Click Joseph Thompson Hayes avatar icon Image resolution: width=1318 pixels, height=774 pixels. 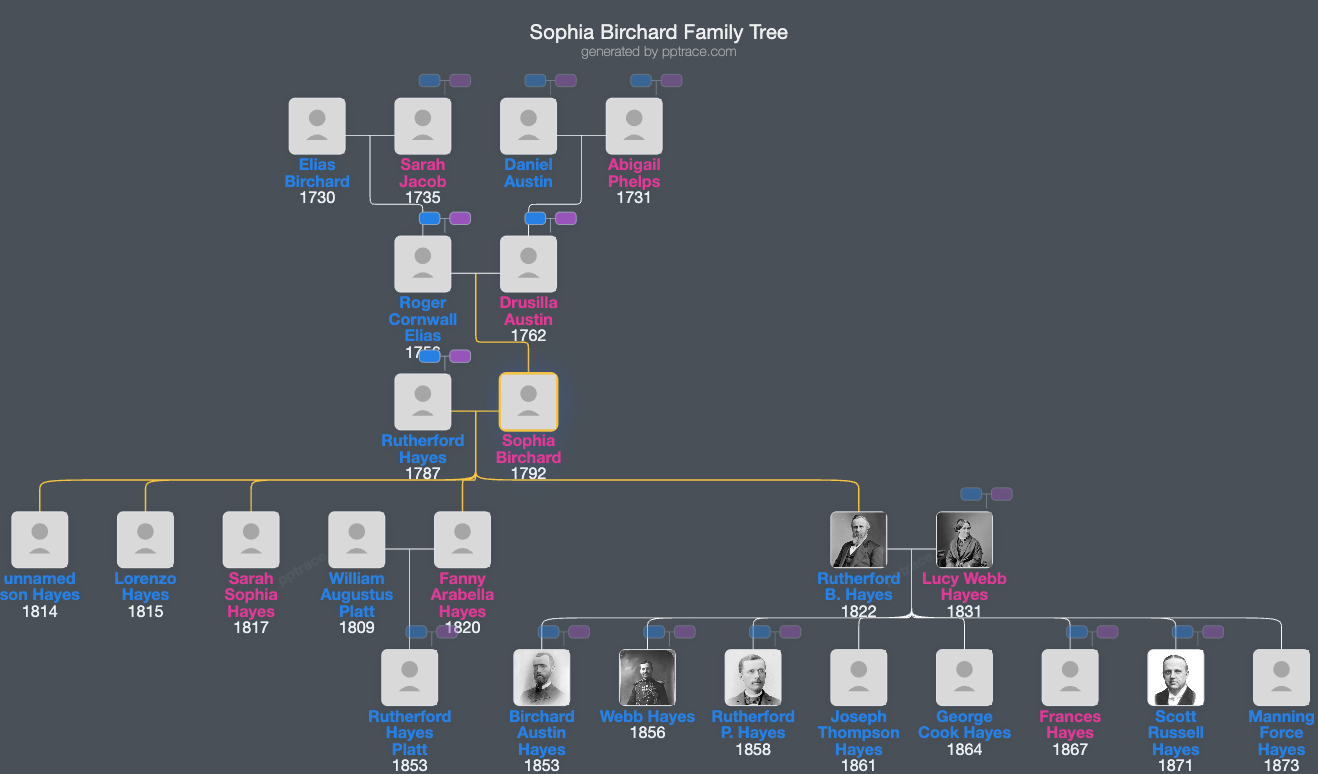pyautogui.click(x=858, y=677)
